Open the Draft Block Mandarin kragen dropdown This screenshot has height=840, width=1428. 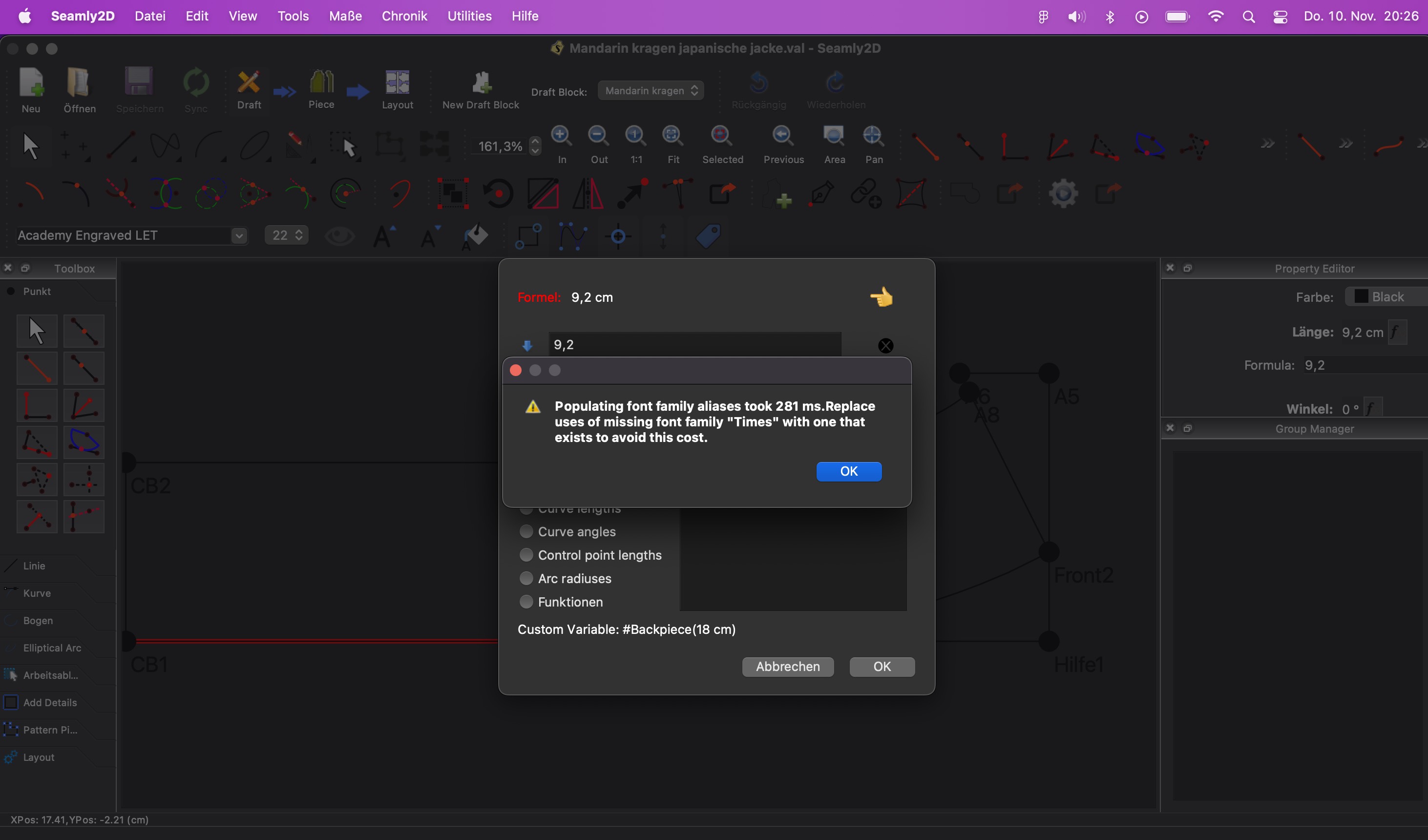651,91
